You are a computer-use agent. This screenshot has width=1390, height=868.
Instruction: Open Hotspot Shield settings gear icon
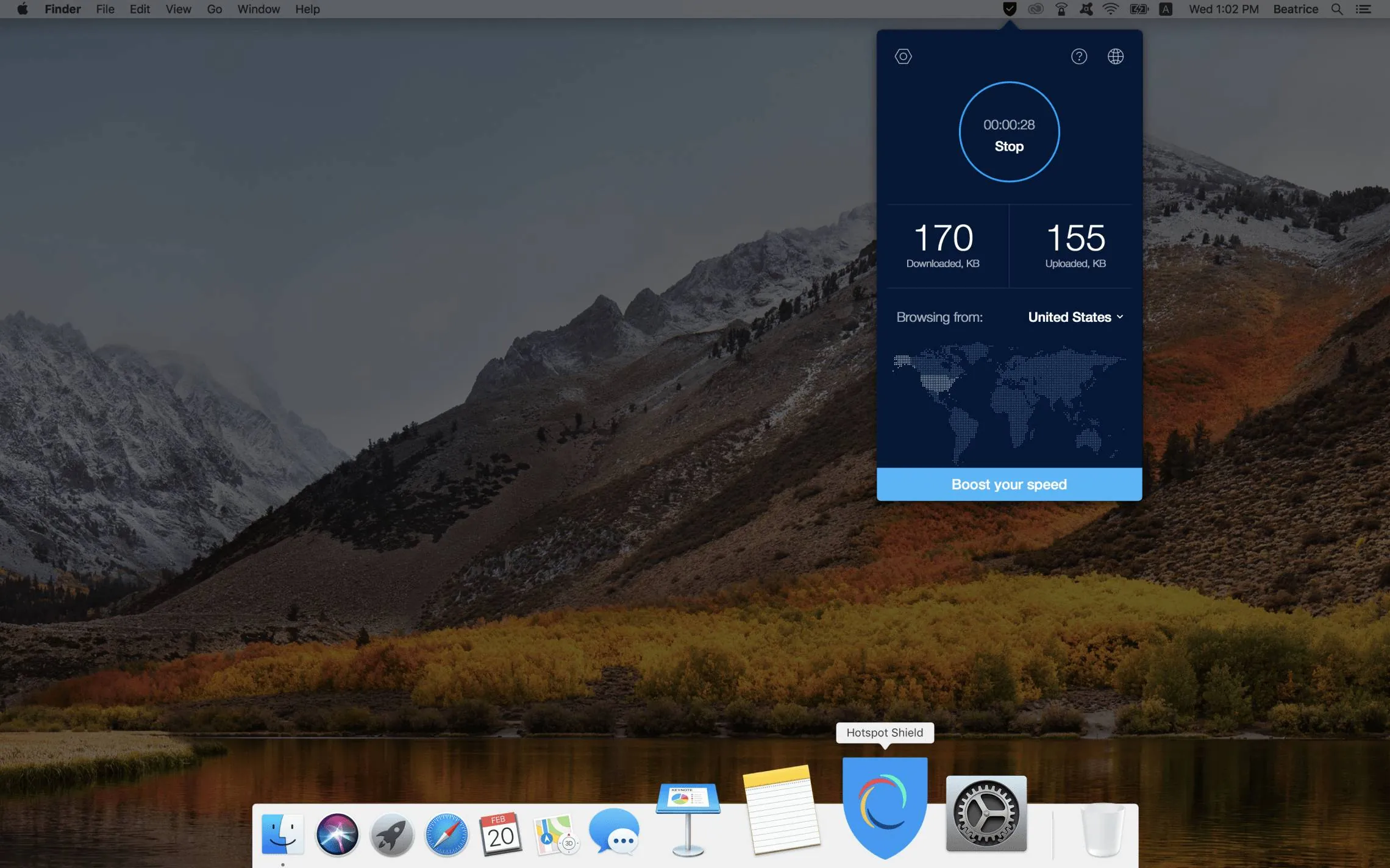(x=903, y=56)
